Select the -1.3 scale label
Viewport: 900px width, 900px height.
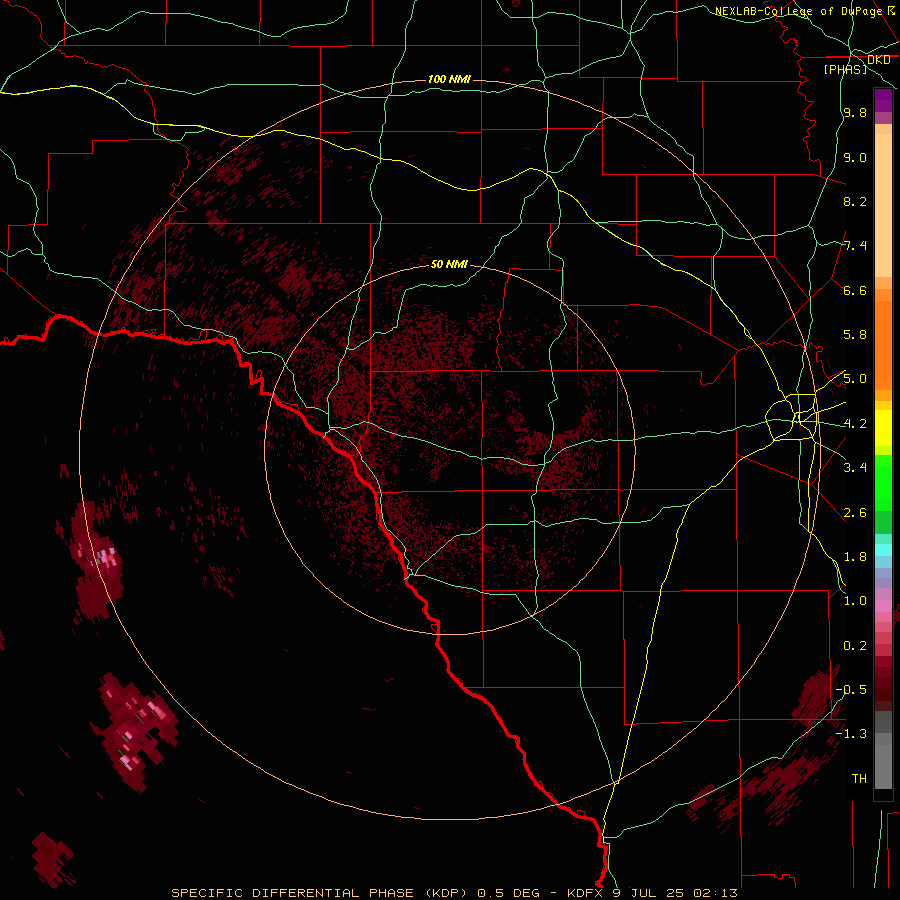coord(851,734)
